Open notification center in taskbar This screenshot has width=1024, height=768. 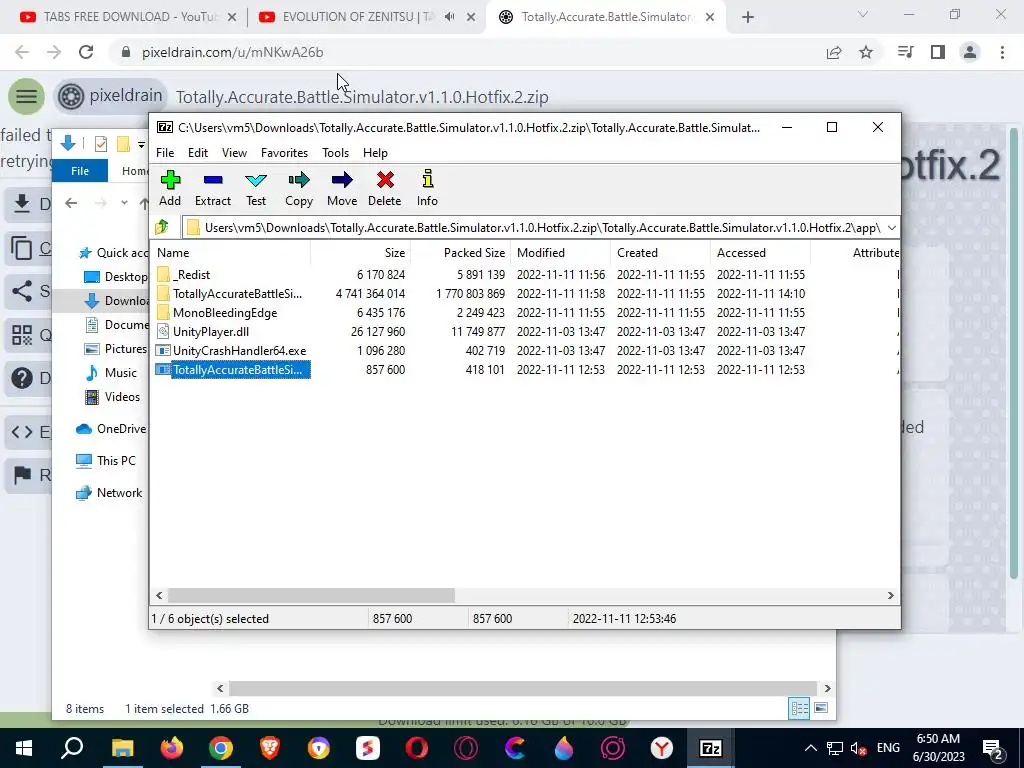coord(993,748)
